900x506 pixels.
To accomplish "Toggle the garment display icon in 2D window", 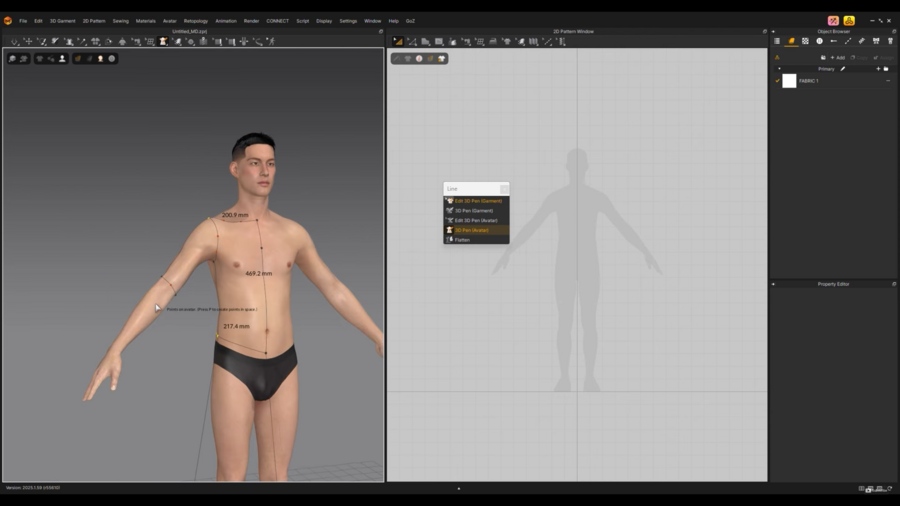I will tap(408, 59).
